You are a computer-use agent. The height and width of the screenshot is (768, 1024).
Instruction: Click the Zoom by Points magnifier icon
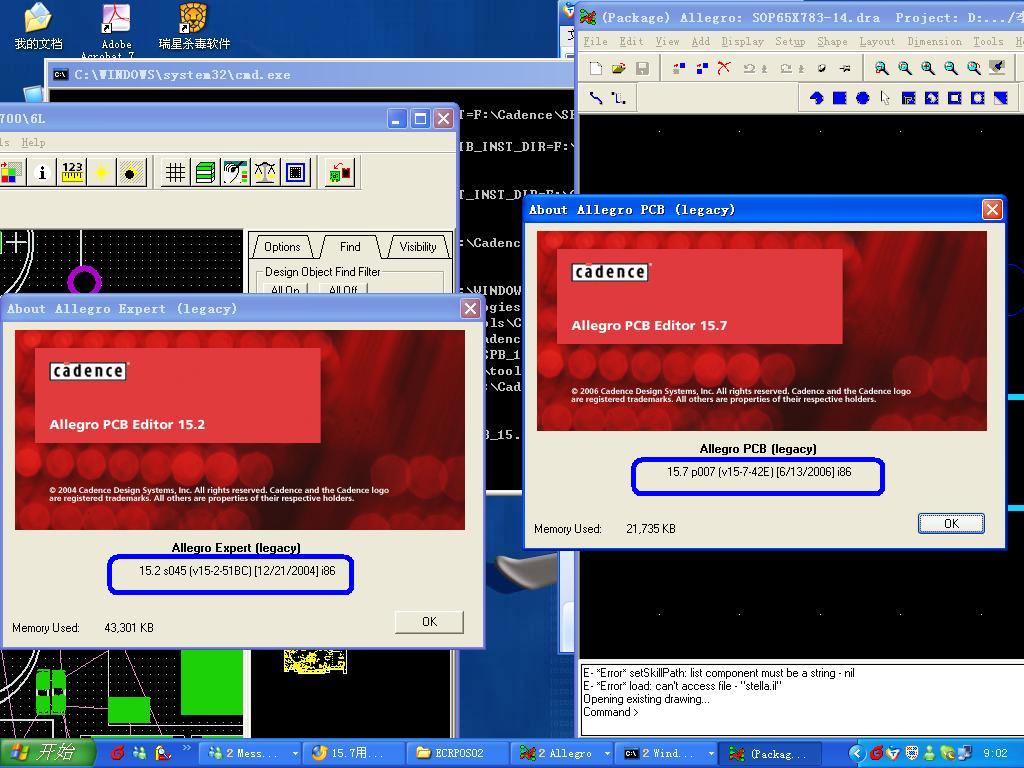click(881, 68)
